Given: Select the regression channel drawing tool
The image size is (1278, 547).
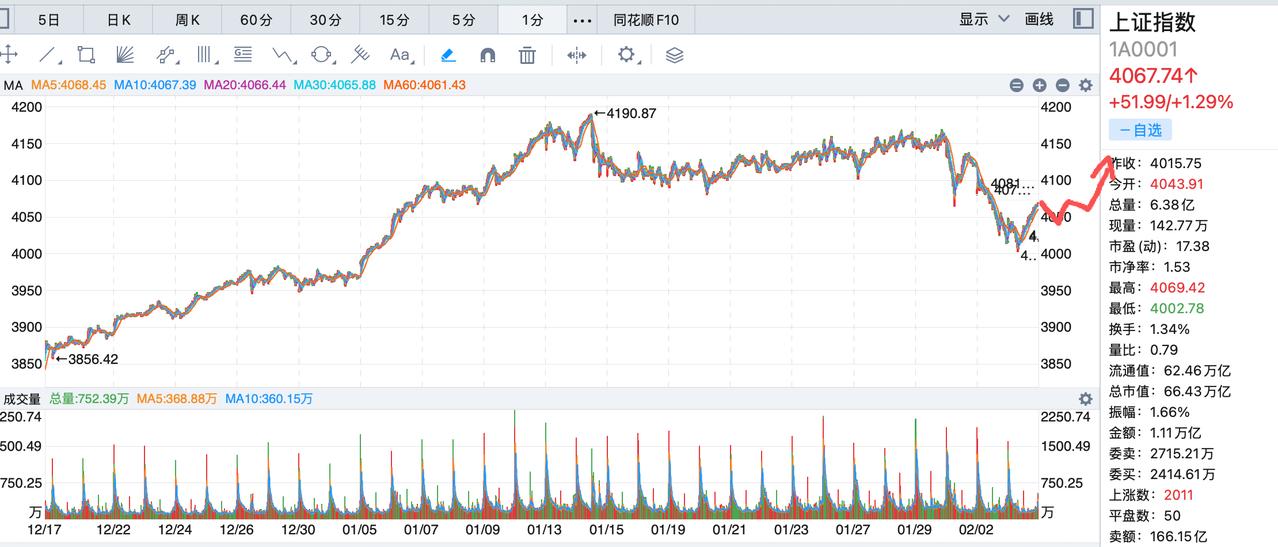Looking at the screenshot, I should pyautogui.click(x=166, y=55).
